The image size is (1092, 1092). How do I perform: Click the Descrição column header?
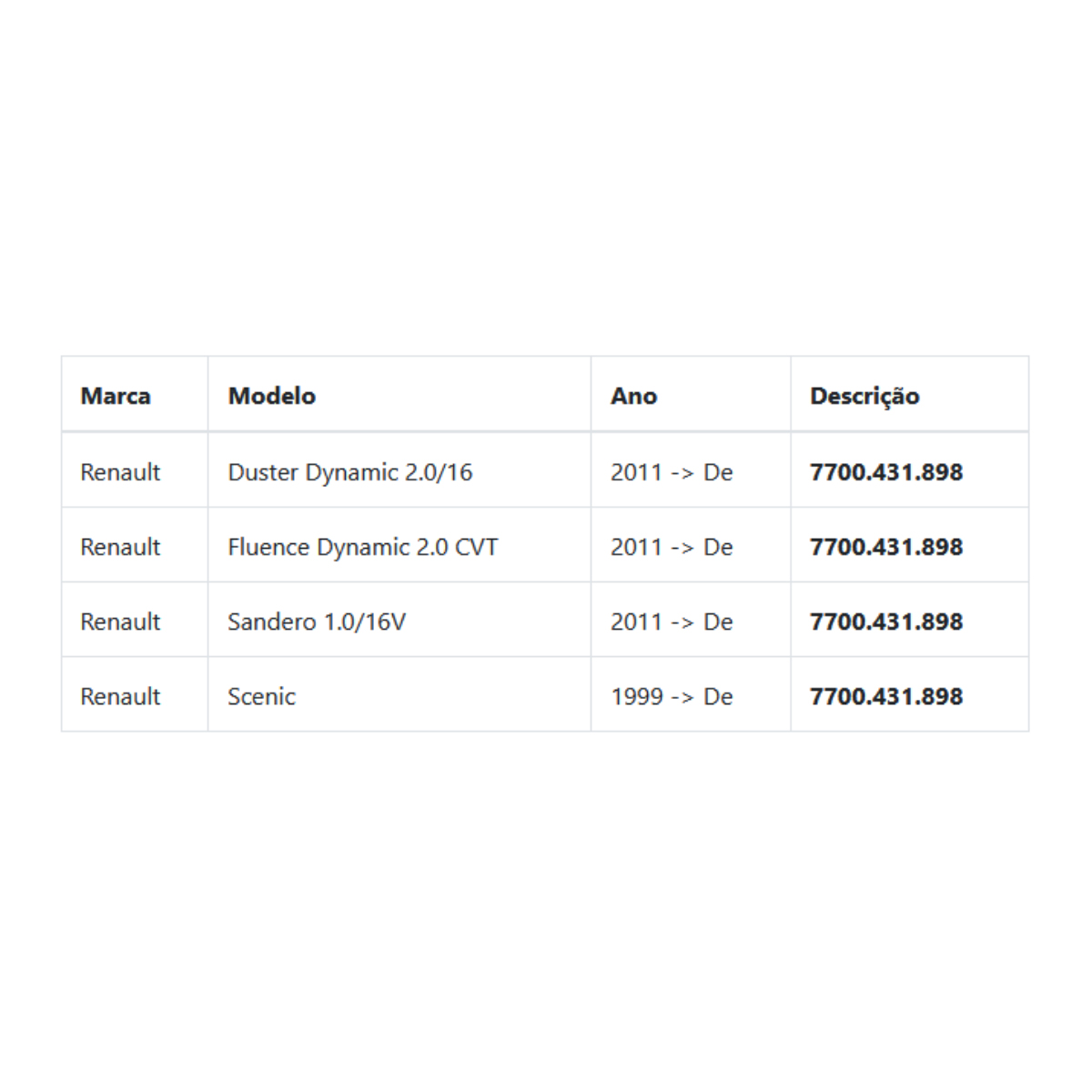click(910, 395)
